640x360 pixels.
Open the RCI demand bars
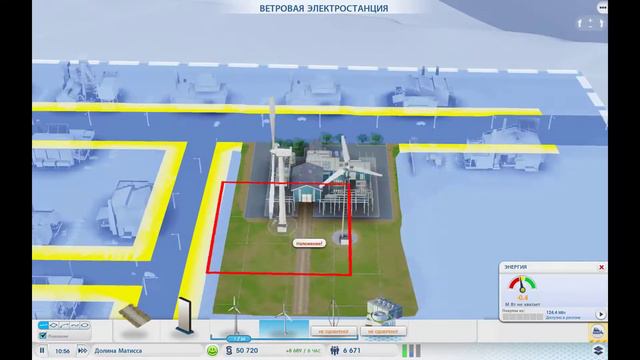411,351
